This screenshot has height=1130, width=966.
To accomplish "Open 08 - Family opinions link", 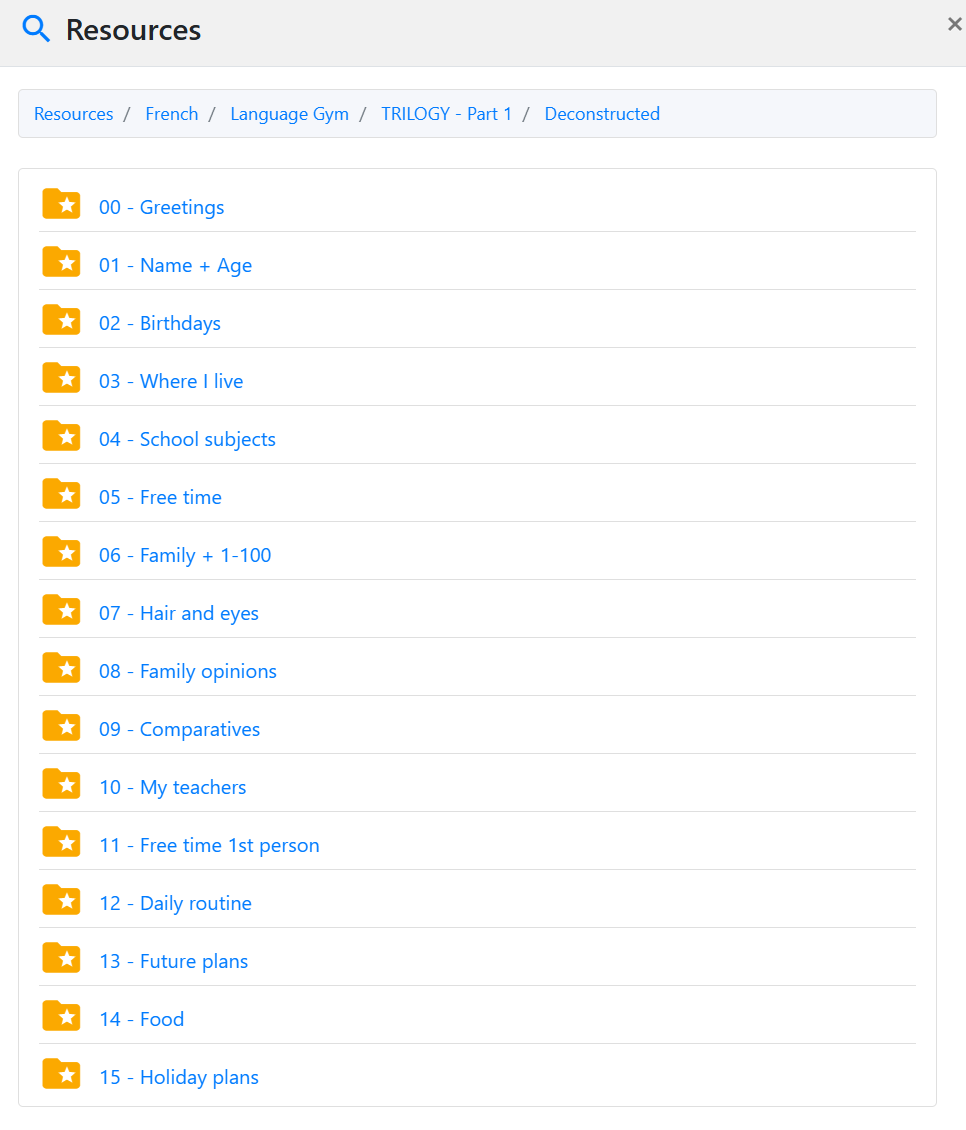I will tap(187, 672).
